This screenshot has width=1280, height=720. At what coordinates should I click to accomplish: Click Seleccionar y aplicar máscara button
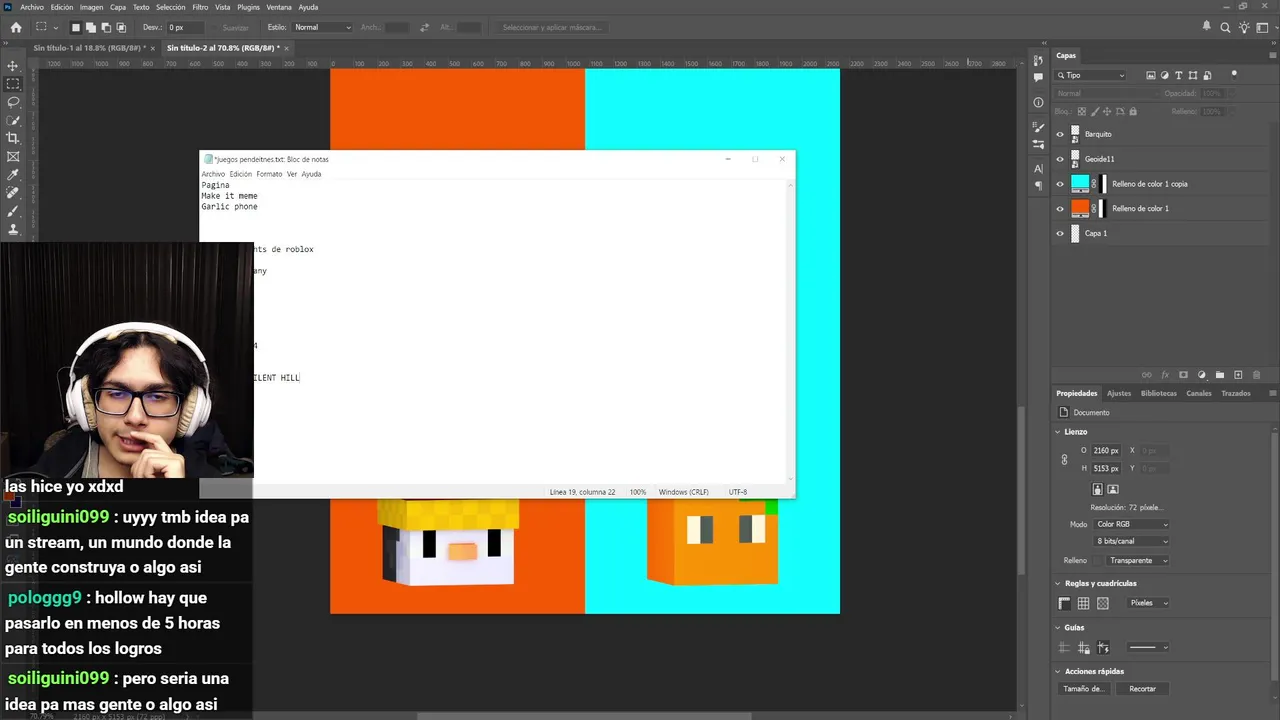[552, 27]
